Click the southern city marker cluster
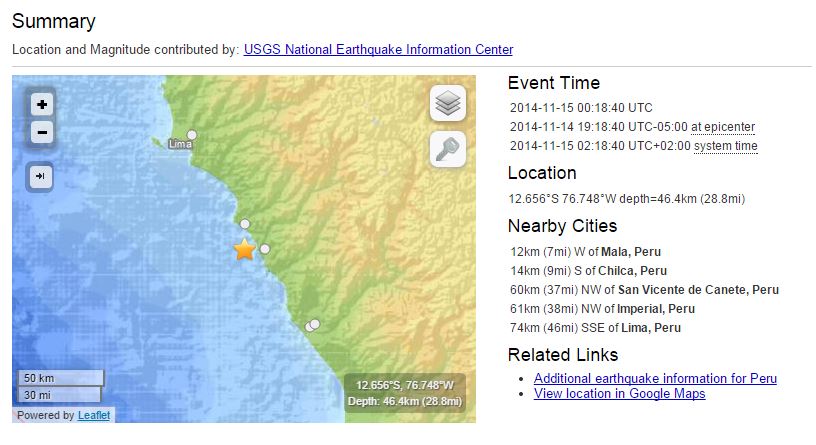816x445 pixels. pyautogui.click(x=313, y=325)
